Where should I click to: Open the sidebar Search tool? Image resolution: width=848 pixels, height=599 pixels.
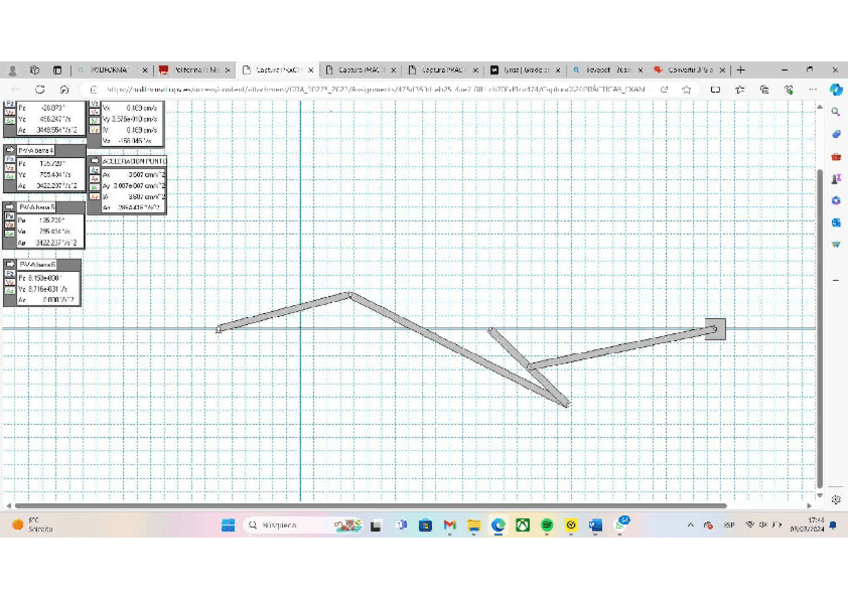[836, 112]
